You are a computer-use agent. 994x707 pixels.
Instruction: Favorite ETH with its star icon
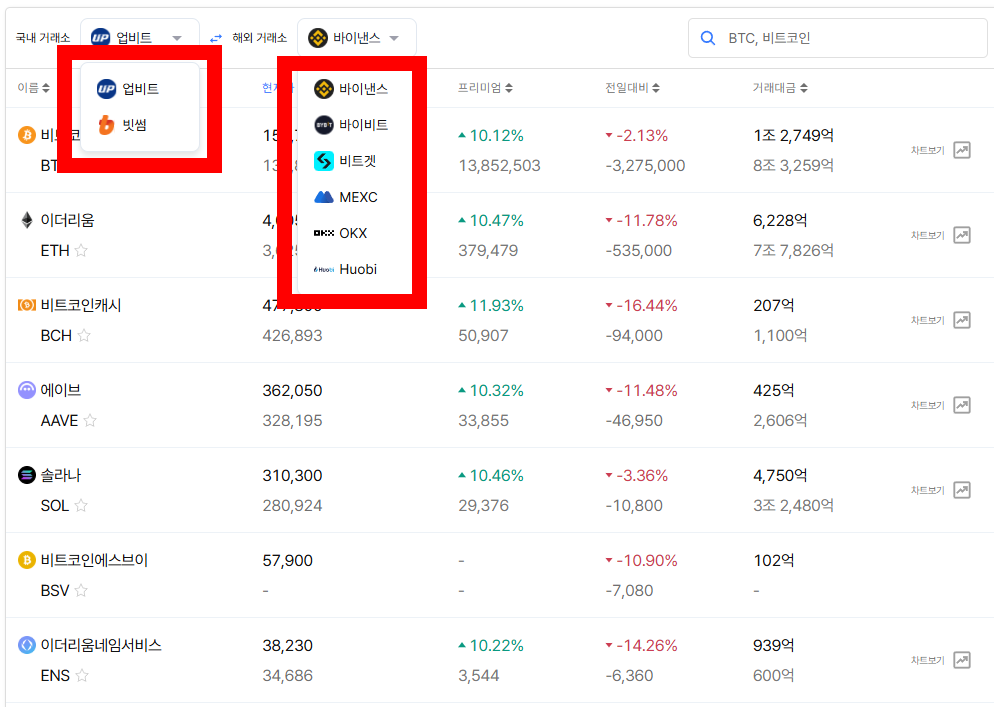(81, 250)
